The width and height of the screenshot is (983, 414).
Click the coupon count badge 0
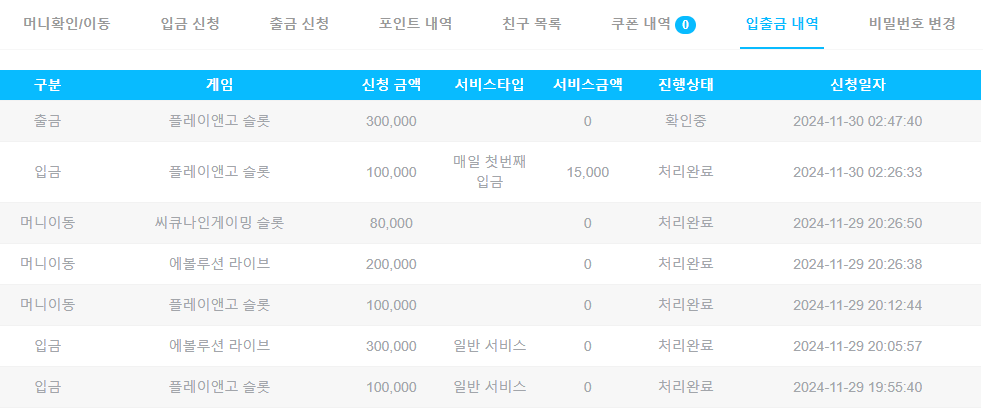[685, 25]
